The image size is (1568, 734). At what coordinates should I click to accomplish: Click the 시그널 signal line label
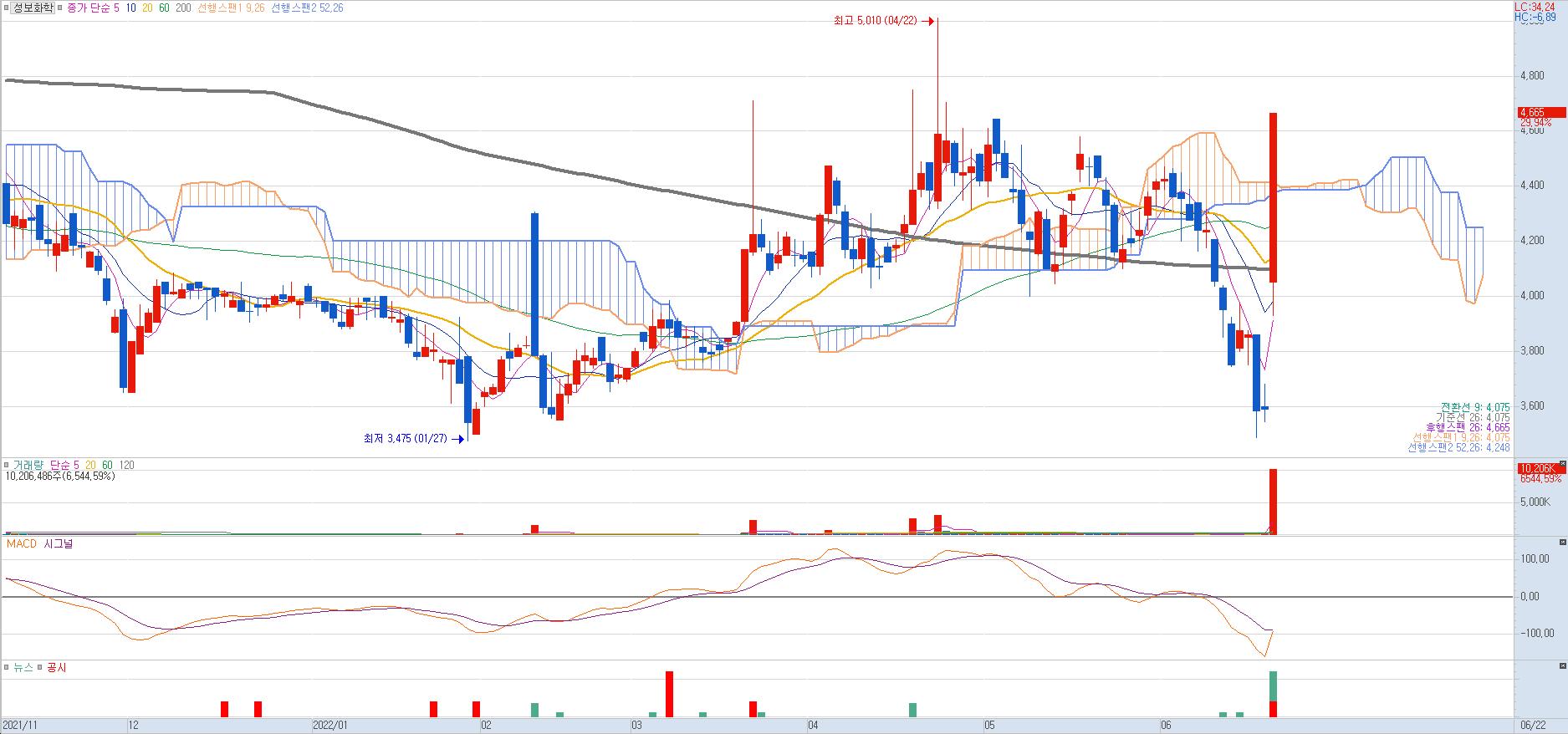tap(59, 544)
